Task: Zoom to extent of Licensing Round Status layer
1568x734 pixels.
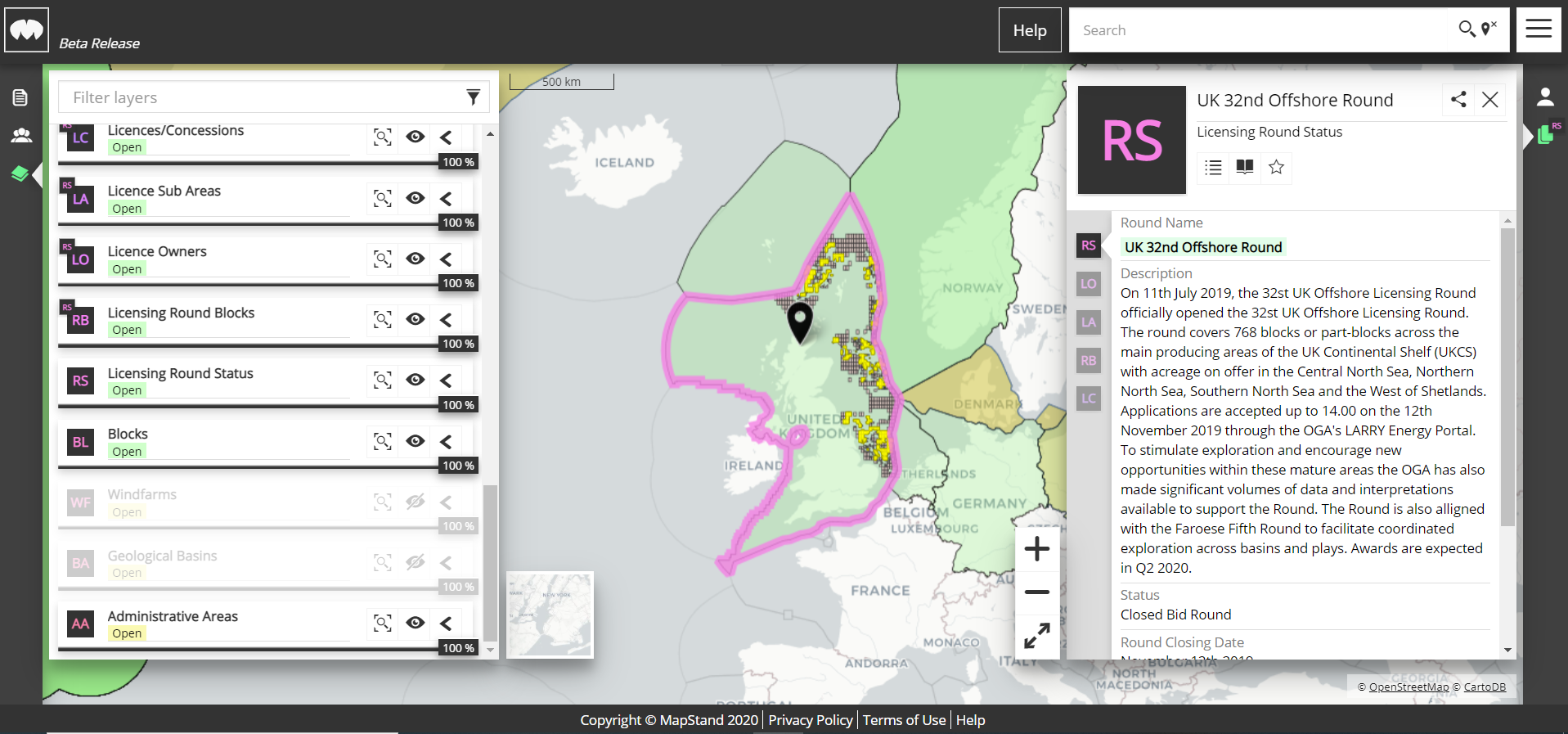Action: pyautogui.click(x=383, y=380)
